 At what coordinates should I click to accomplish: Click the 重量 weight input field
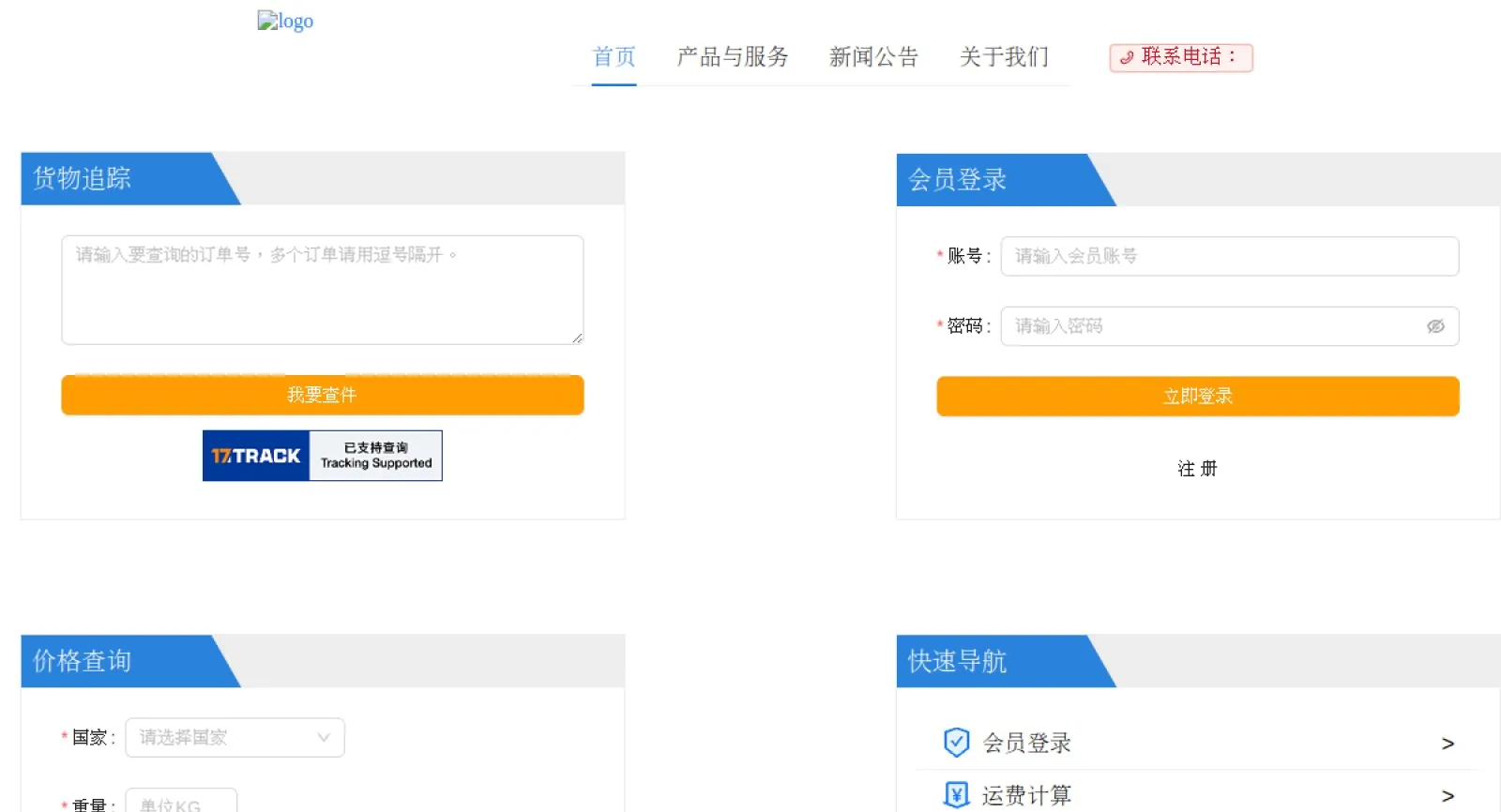click(x=181, y=803)
